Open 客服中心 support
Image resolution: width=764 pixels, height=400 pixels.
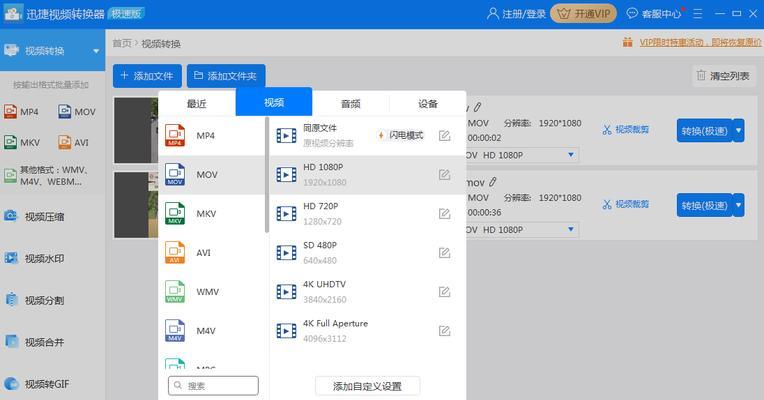click(654, 14)
